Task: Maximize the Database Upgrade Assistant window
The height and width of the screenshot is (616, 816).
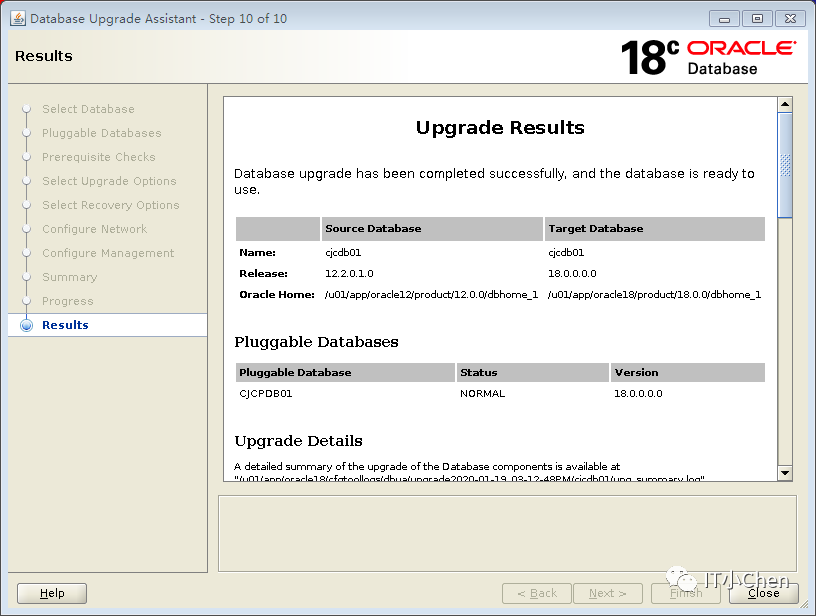Action: (757, 19)
